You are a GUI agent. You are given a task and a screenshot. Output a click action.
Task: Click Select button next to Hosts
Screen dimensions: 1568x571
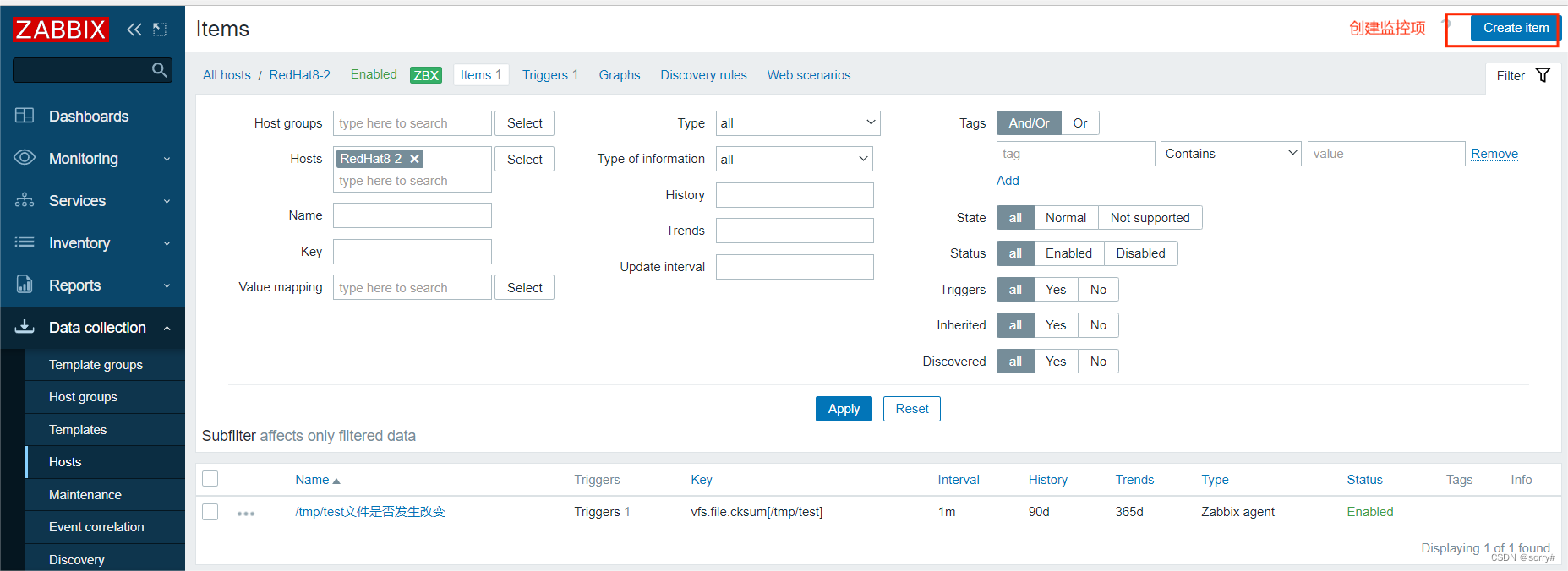pos(525,160)
